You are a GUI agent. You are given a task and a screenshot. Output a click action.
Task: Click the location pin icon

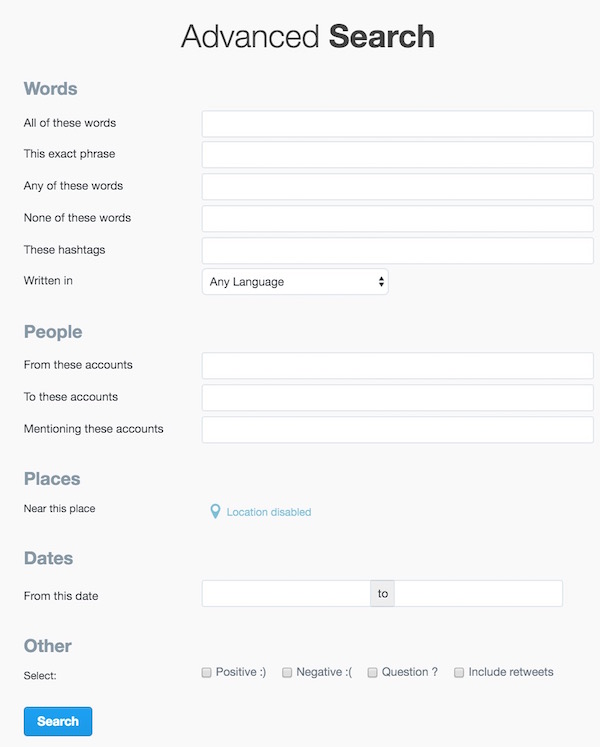[215, 512]
